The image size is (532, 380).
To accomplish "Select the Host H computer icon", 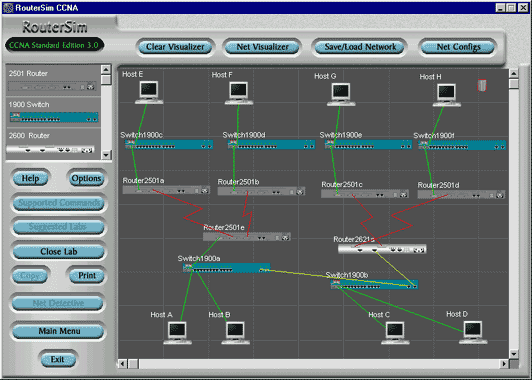I will (446, 95).
